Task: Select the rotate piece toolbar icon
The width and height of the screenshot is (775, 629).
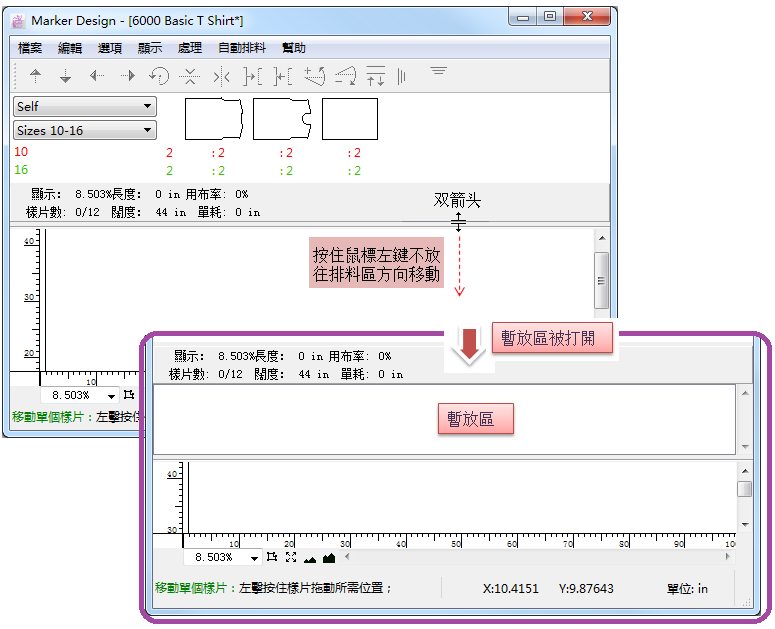Action: click(159, 75)
